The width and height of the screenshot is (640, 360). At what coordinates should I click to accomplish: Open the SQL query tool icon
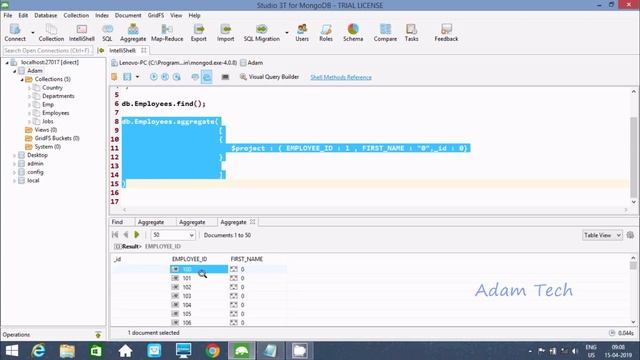click(x=107, y=33)
